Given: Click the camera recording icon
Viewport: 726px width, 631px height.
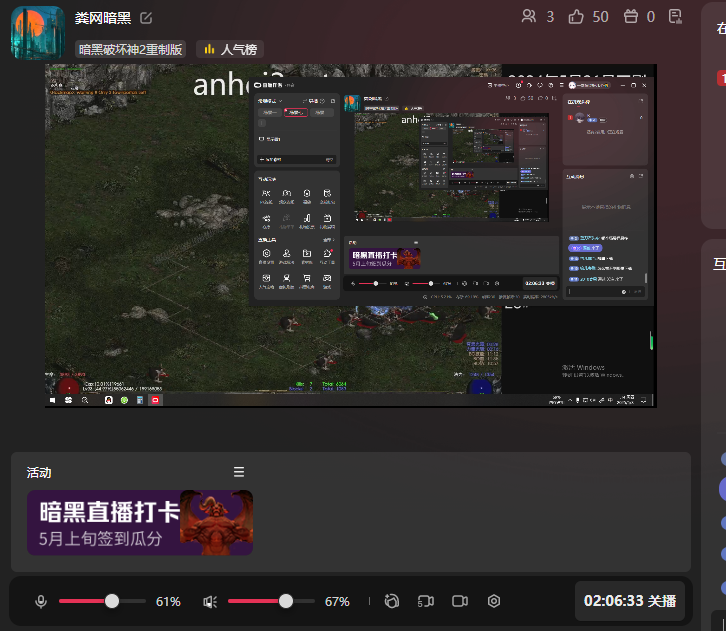Looking at the screenshot, I should [460, 601].
